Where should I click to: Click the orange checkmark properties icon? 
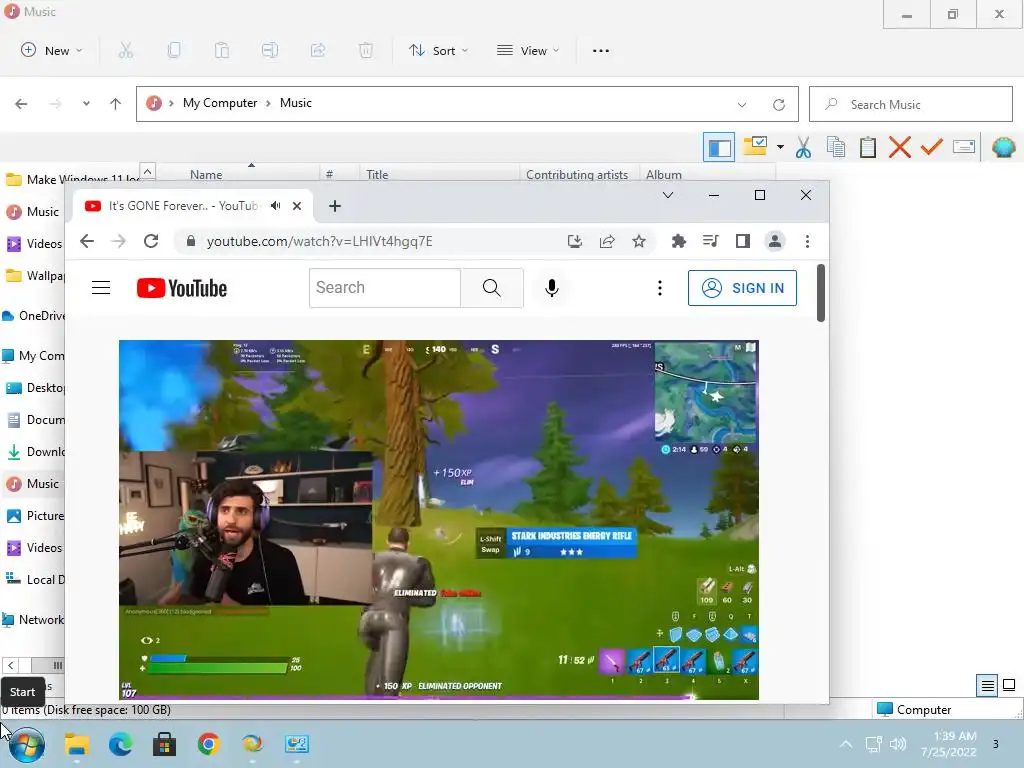pyautogui.click(x=931, y=147)
